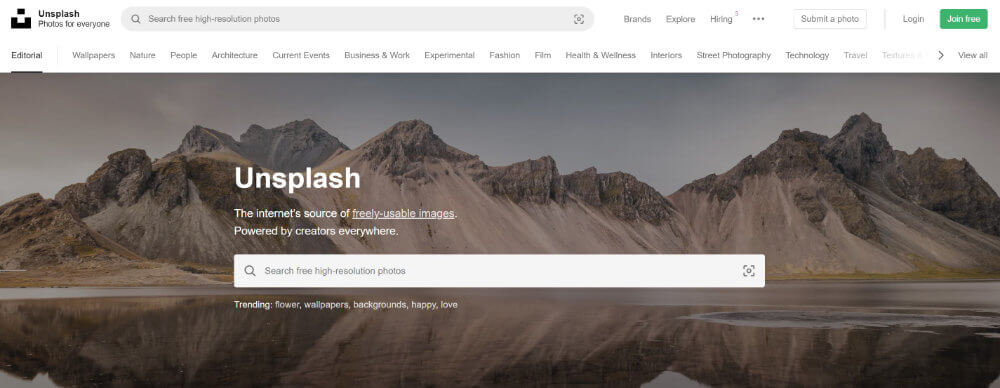Click the magnifier icon in hero search box

coord(250,271)
